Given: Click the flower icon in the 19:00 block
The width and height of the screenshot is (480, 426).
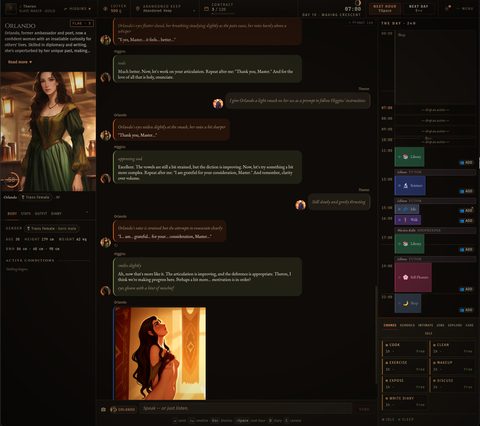Looking at the screenshot, I should point(405,277).
